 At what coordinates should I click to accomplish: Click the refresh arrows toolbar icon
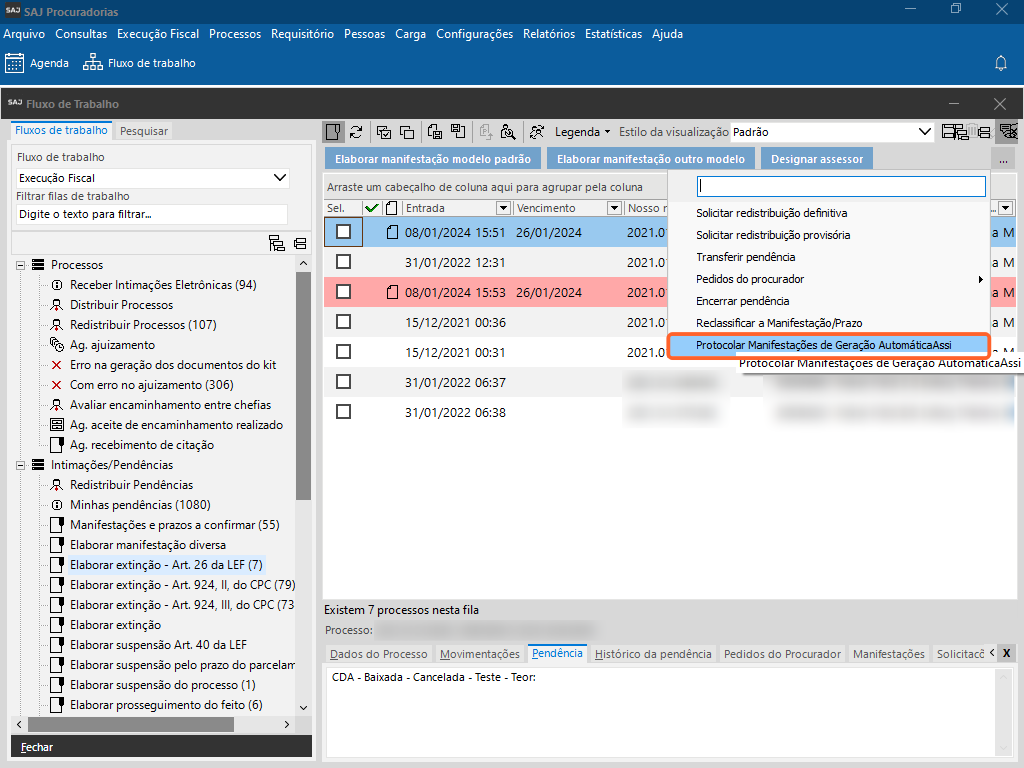pos(355,131)
